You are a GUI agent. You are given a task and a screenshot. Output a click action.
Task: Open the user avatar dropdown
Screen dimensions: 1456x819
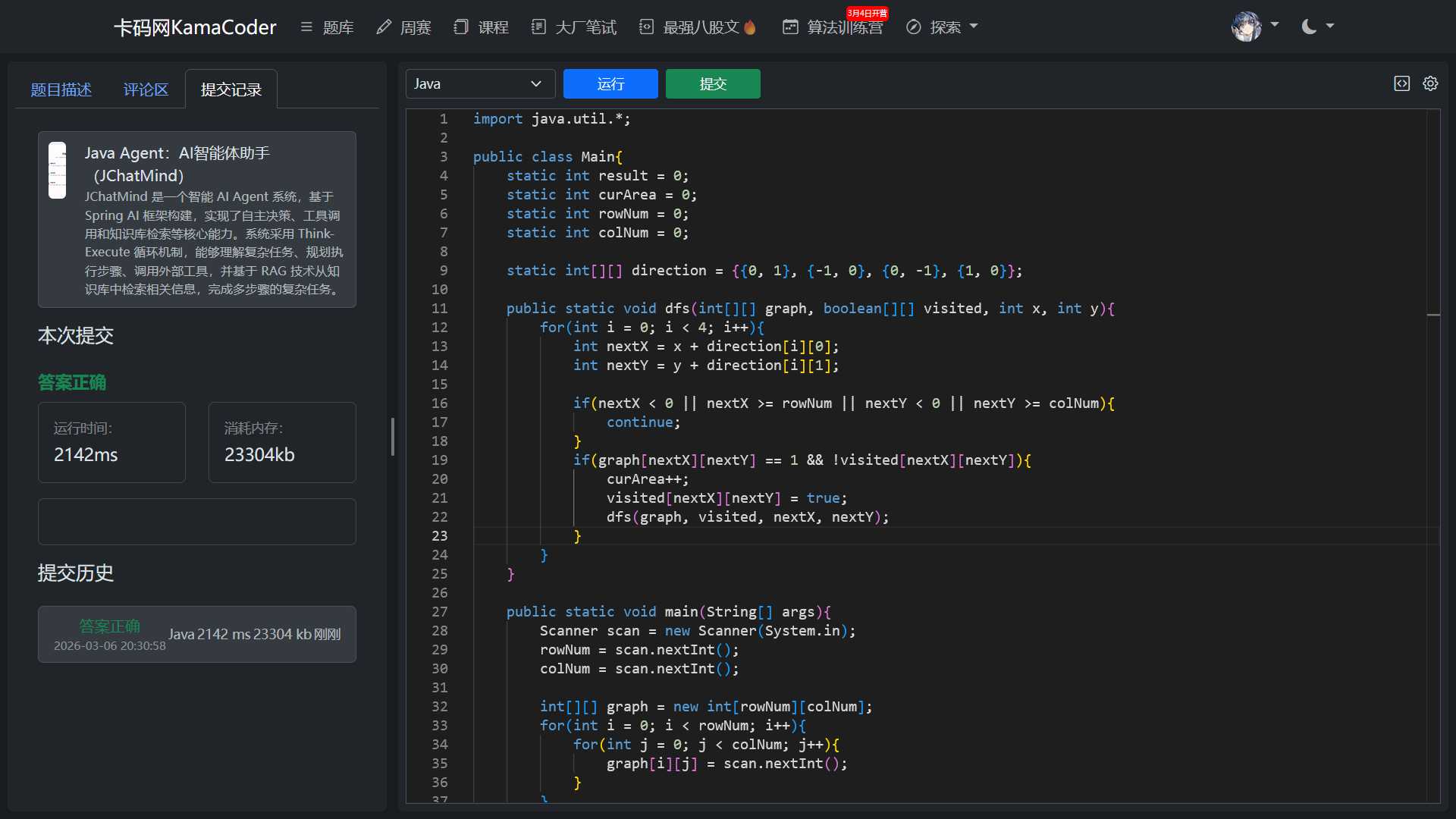tap(1246, 27)
